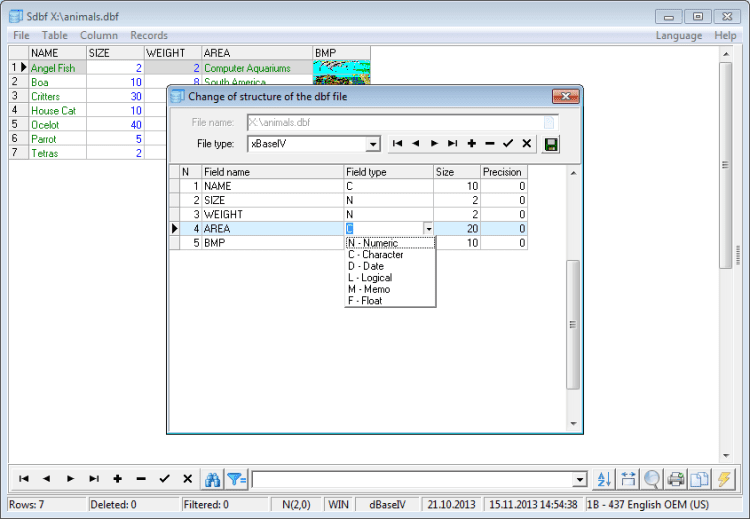The height and width of the screenshot is (519, 750).
Task: Click the Size cell of AREA field
Action: tap(457, 229)
